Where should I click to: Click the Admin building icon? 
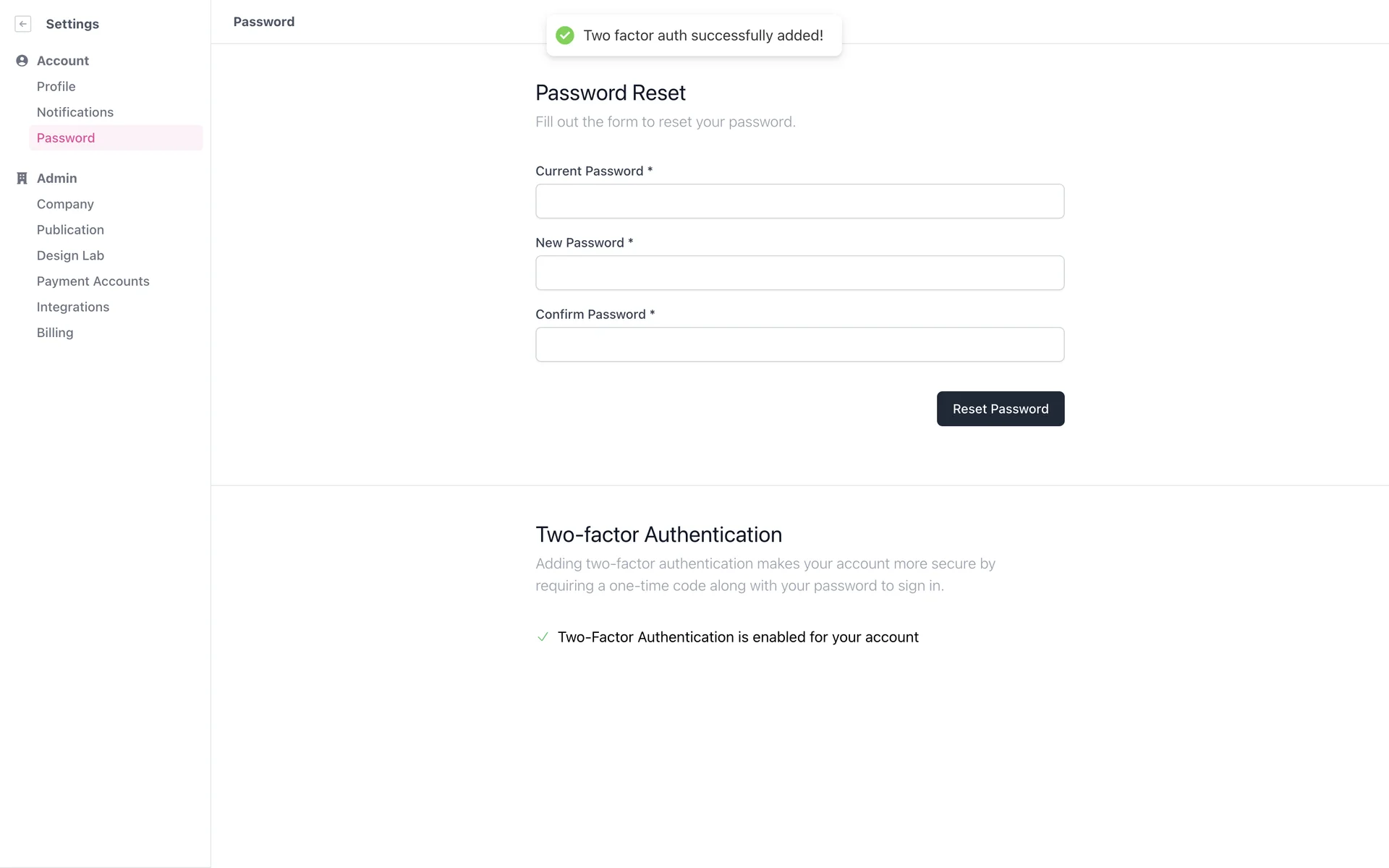pyautogui.click(x=22, y=179)
